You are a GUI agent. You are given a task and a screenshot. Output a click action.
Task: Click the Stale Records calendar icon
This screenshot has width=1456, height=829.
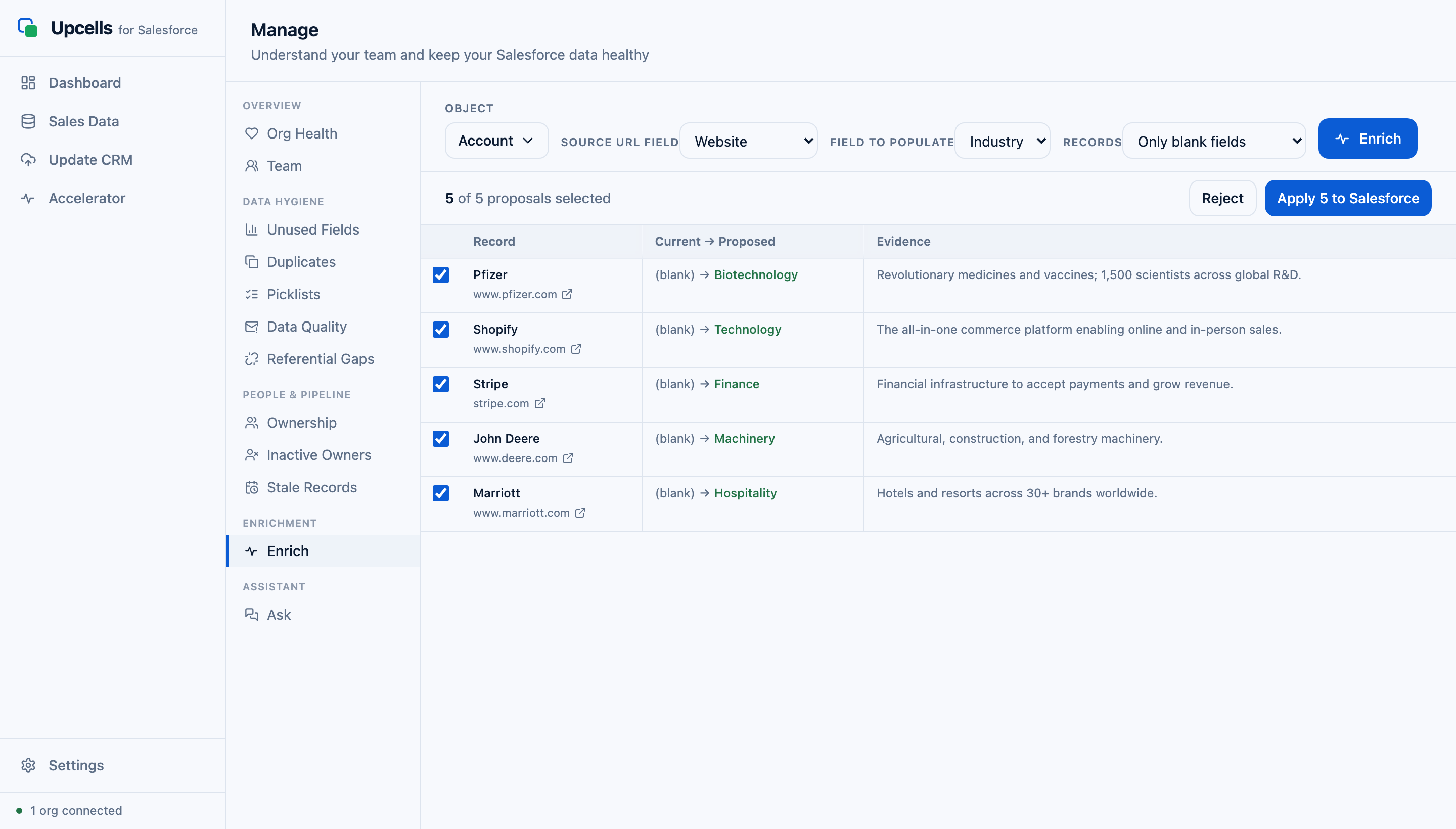(251, 487)
